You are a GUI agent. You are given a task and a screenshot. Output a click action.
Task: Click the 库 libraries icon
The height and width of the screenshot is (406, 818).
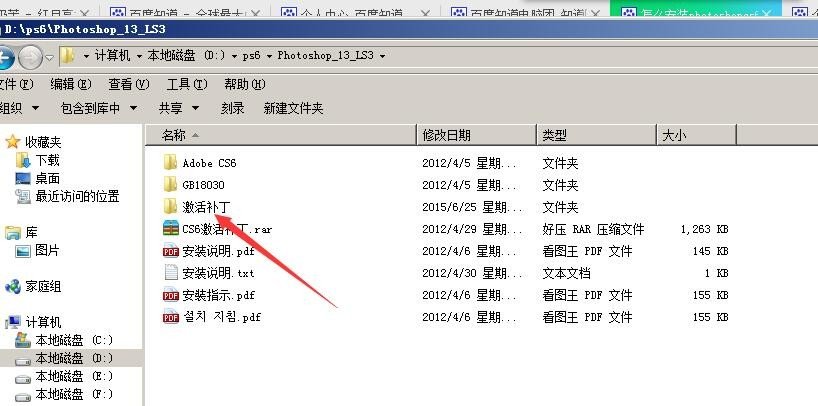click(13, 233)
